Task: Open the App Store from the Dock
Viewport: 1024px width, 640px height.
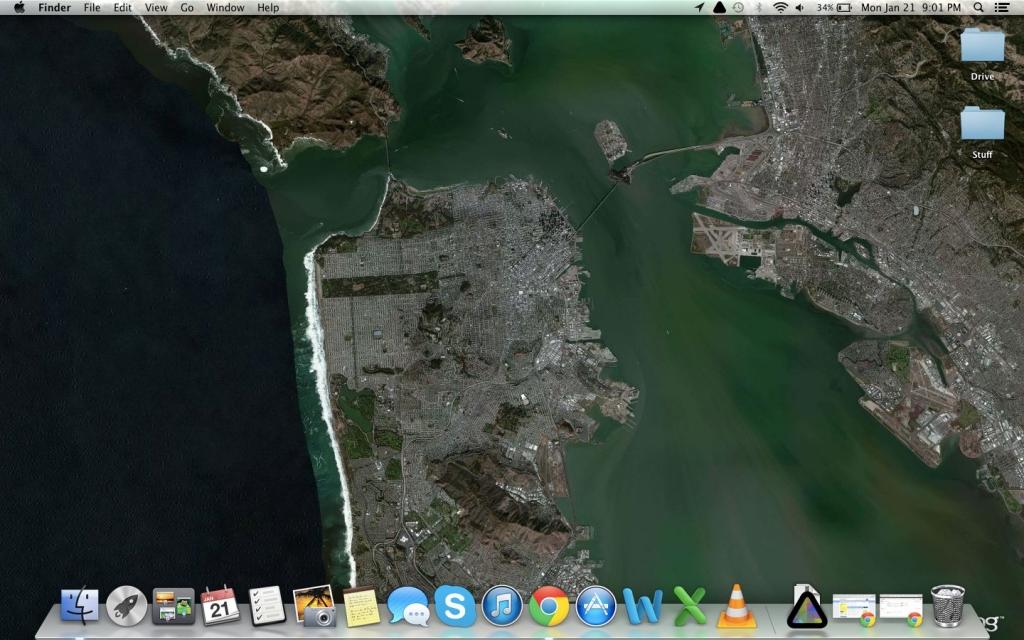Action: (596, 606)
